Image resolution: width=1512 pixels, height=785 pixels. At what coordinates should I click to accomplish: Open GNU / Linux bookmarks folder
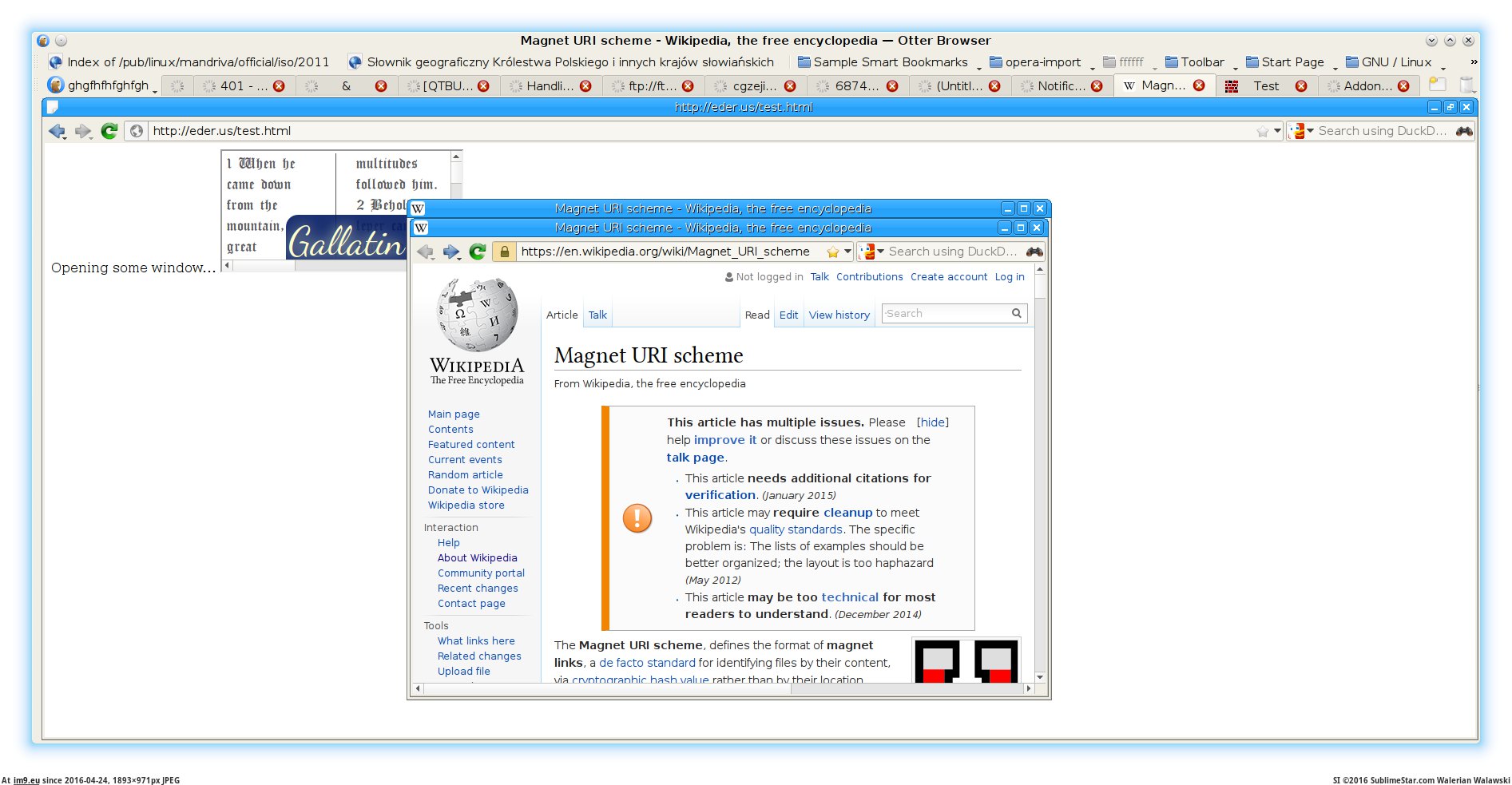(x=1395, y=62)
